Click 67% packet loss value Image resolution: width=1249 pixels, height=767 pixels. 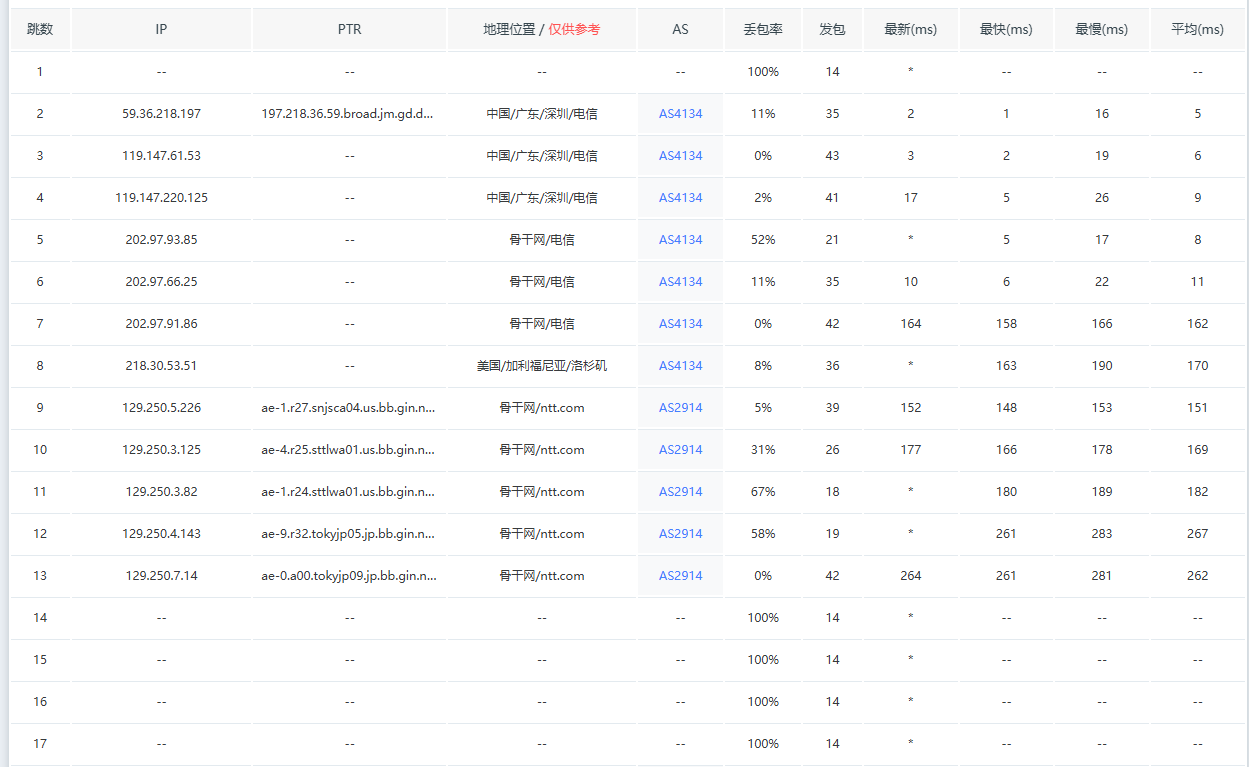[x=763, y=492]
